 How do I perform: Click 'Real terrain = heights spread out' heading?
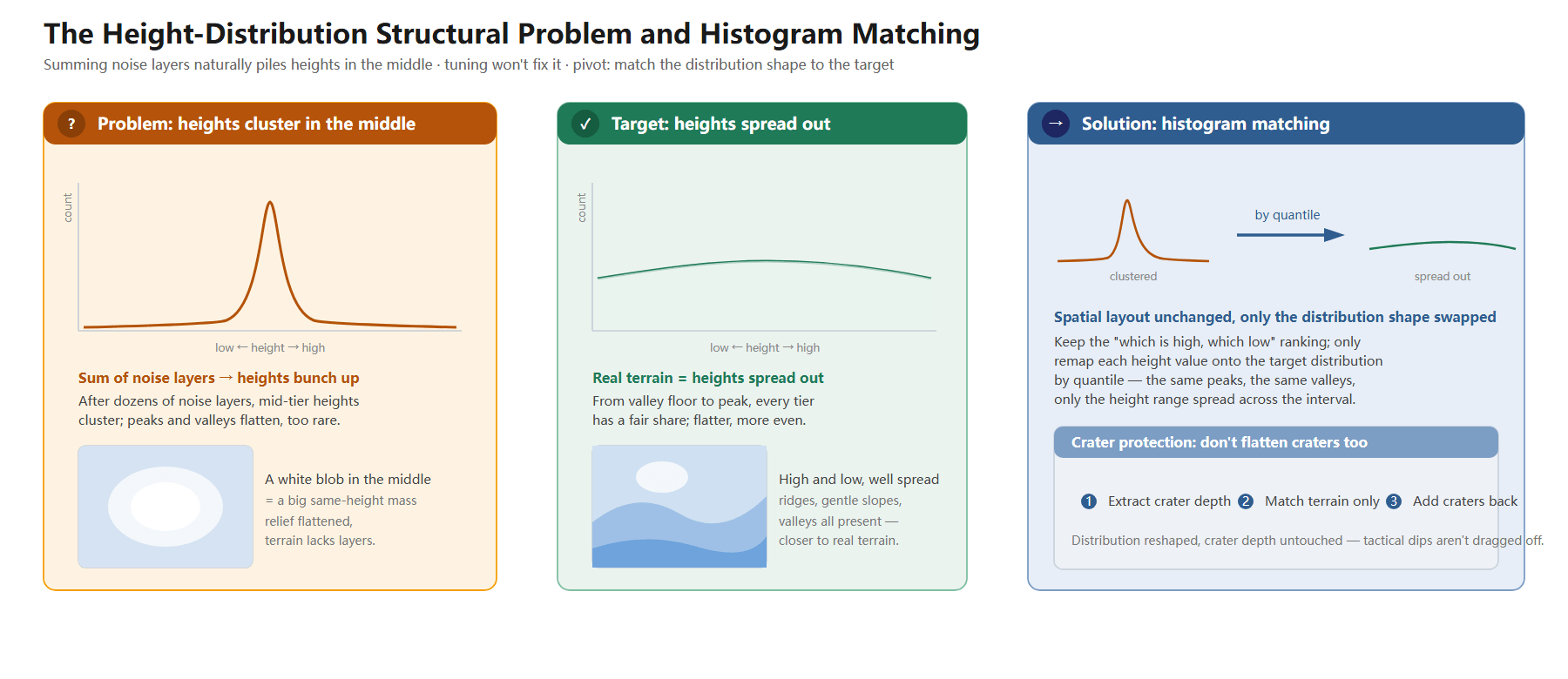[x=708, y=378]
